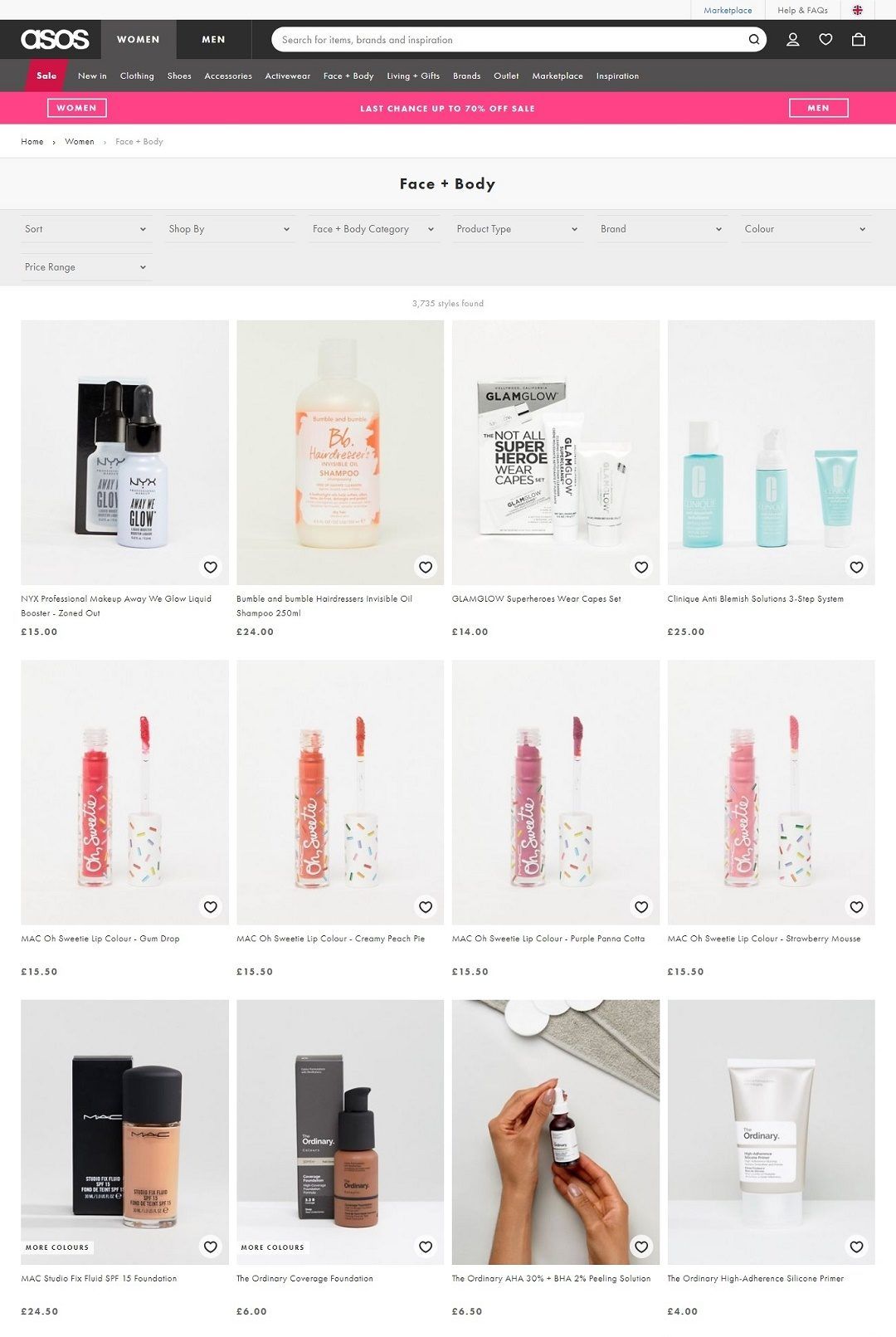
Task: Click the red Sale navigation link
Action: point(46,76)
